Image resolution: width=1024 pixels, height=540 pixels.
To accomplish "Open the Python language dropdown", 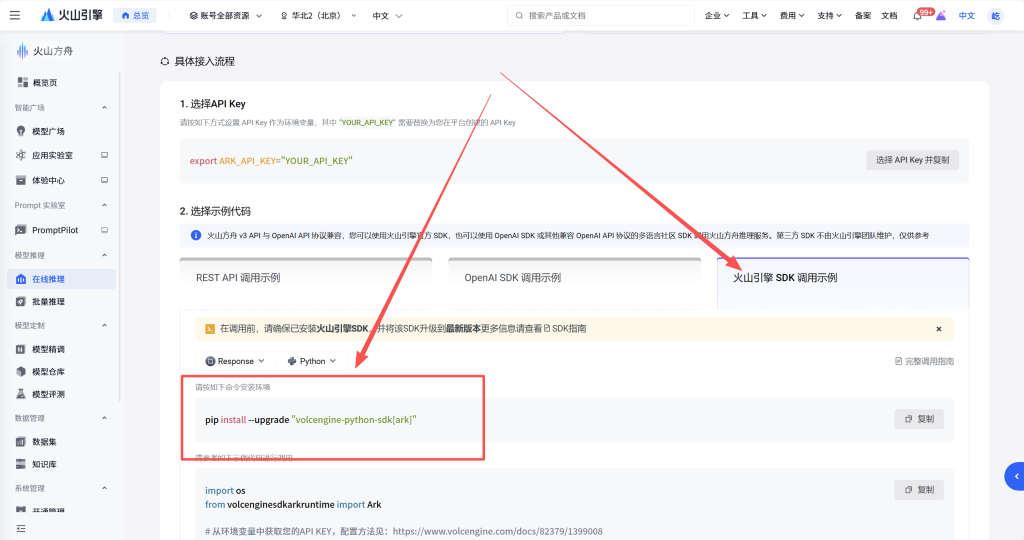I will point(311,361).
